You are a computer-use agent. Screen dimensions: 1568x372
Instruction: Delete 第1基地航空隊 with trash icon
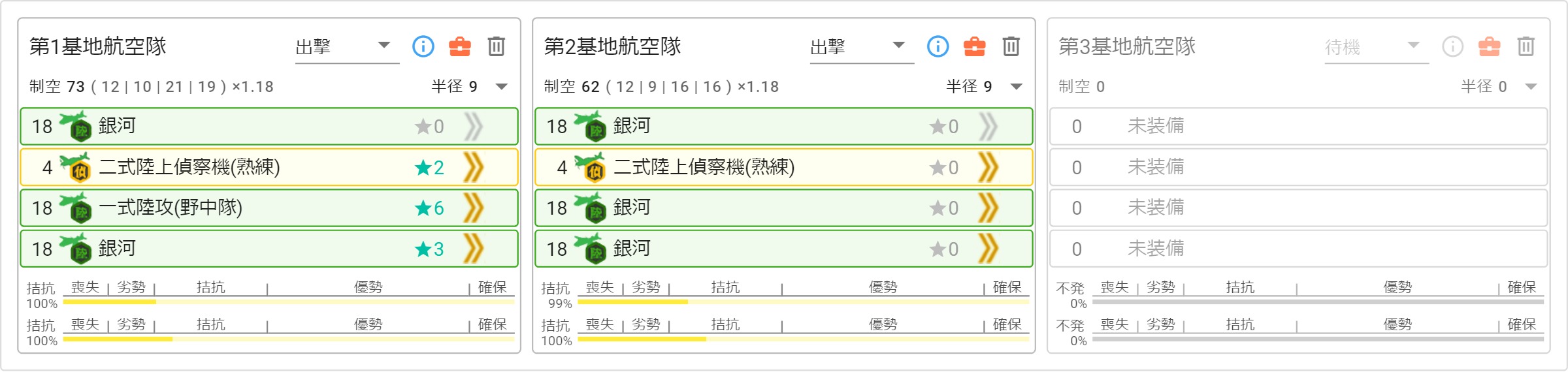pyautogui.click(x=497, y=46)
